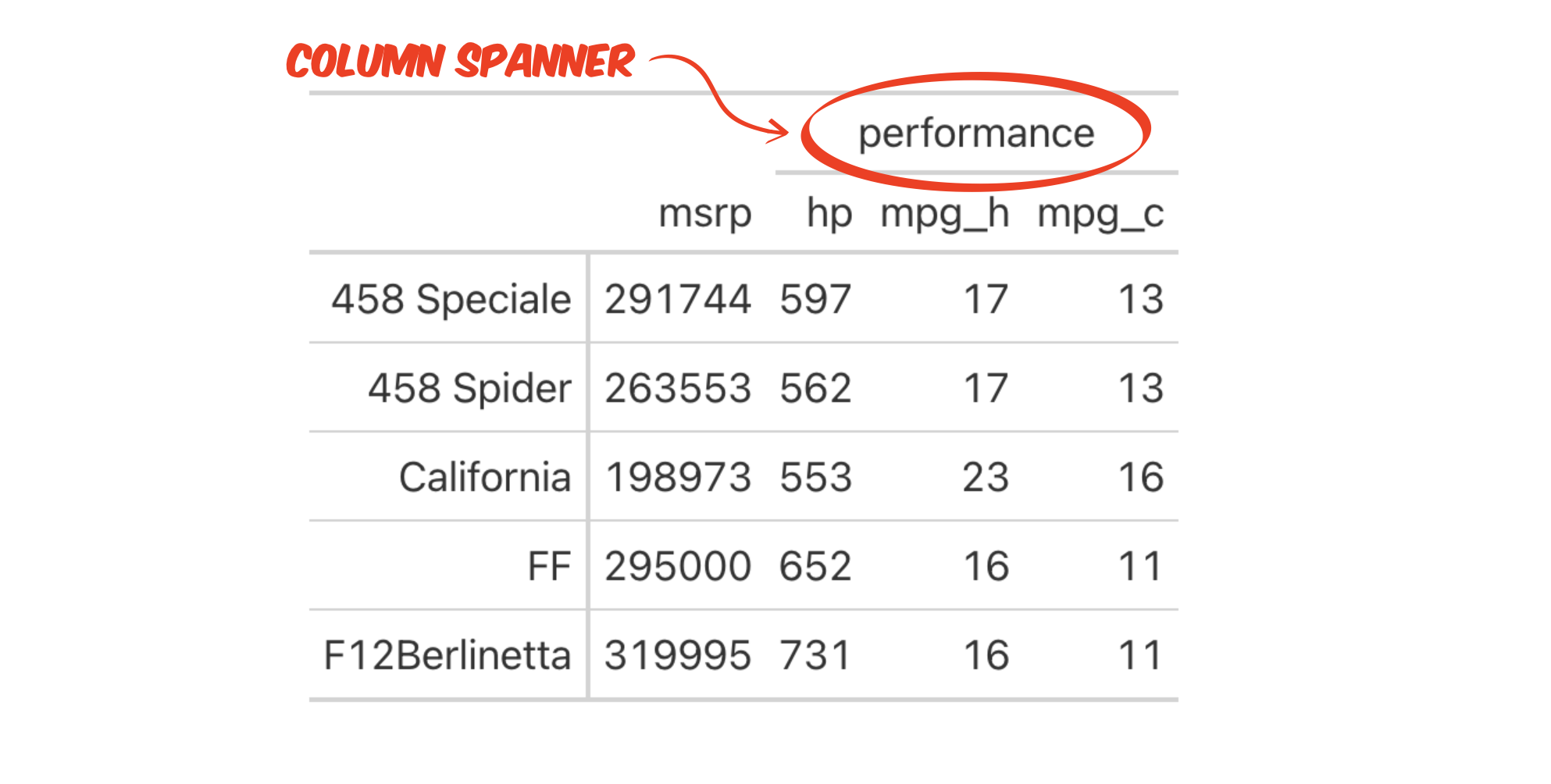
Task: Click the hp value 652
Action: [x=815, y=566]
